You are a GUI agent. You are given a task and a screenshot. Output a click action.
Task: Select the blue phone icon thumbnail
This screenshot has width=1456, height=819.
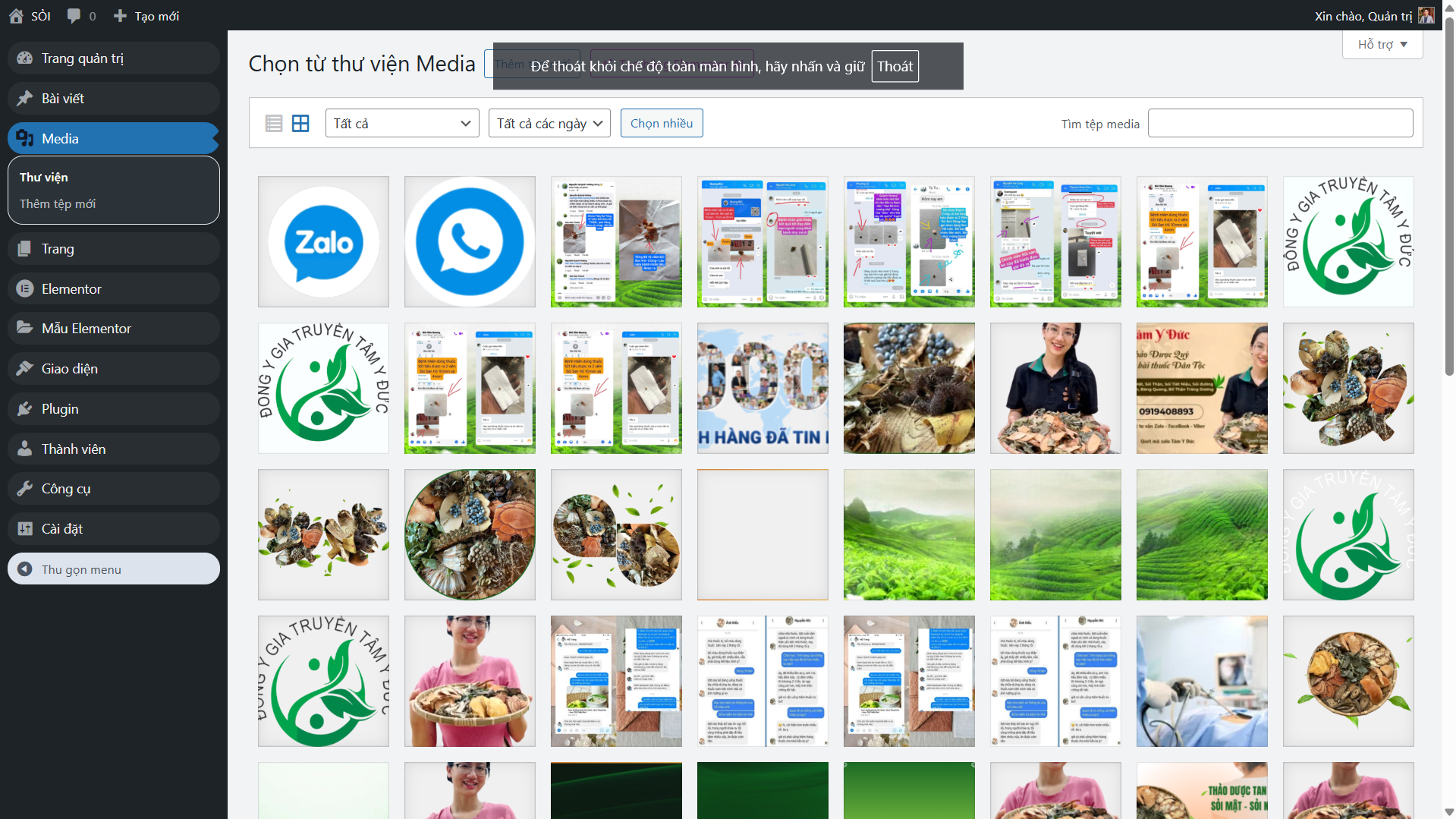470,242
